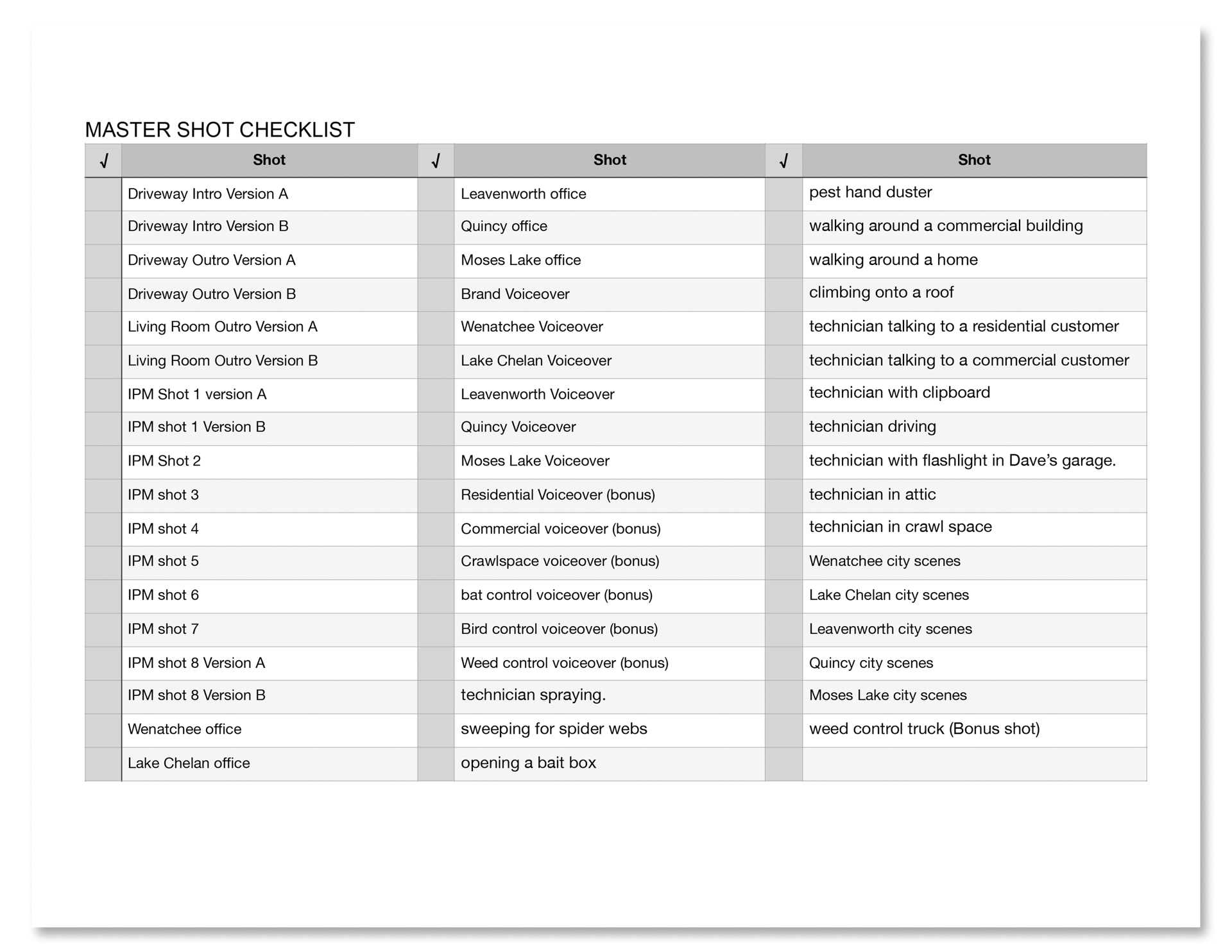This screenshot has width=1232, height=952.
Task: Select the first Shot column header
Action: tap(269, 160)
